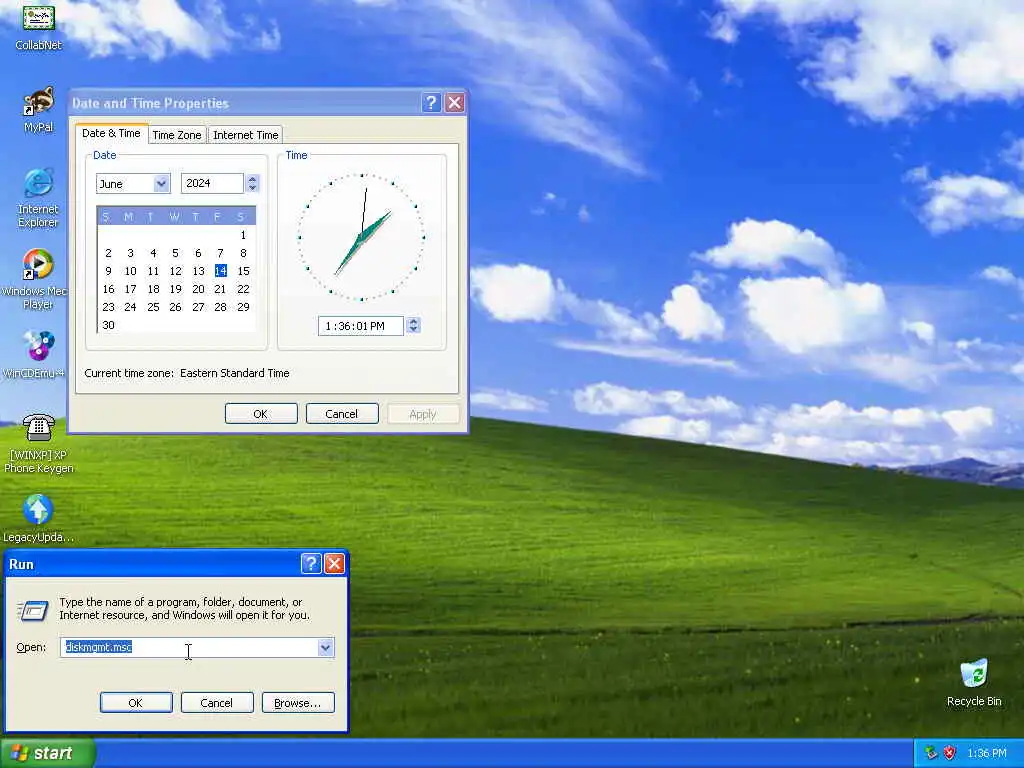Select June 22 on the calendar

click(243, 289)
